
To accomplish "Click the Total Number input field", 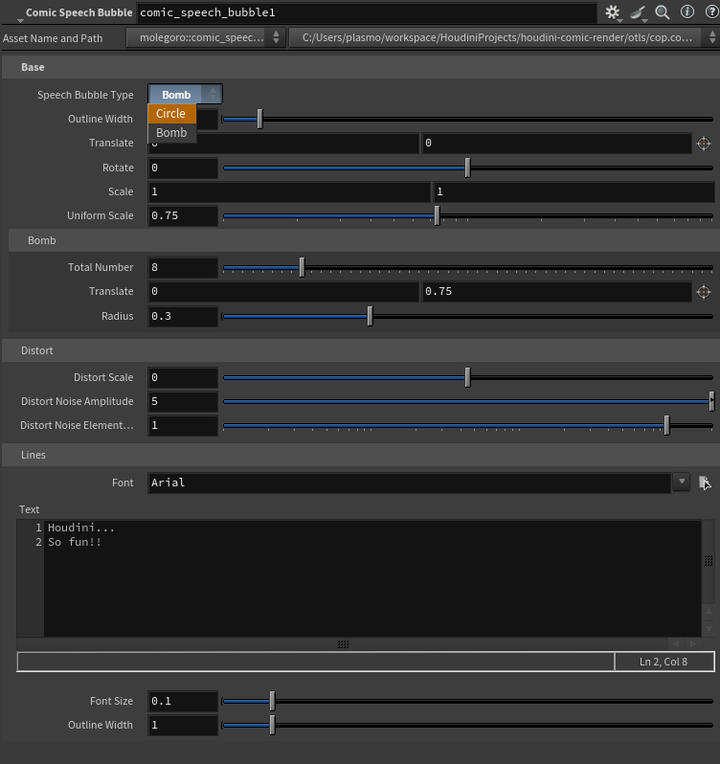I will click(x=183, y=268).
